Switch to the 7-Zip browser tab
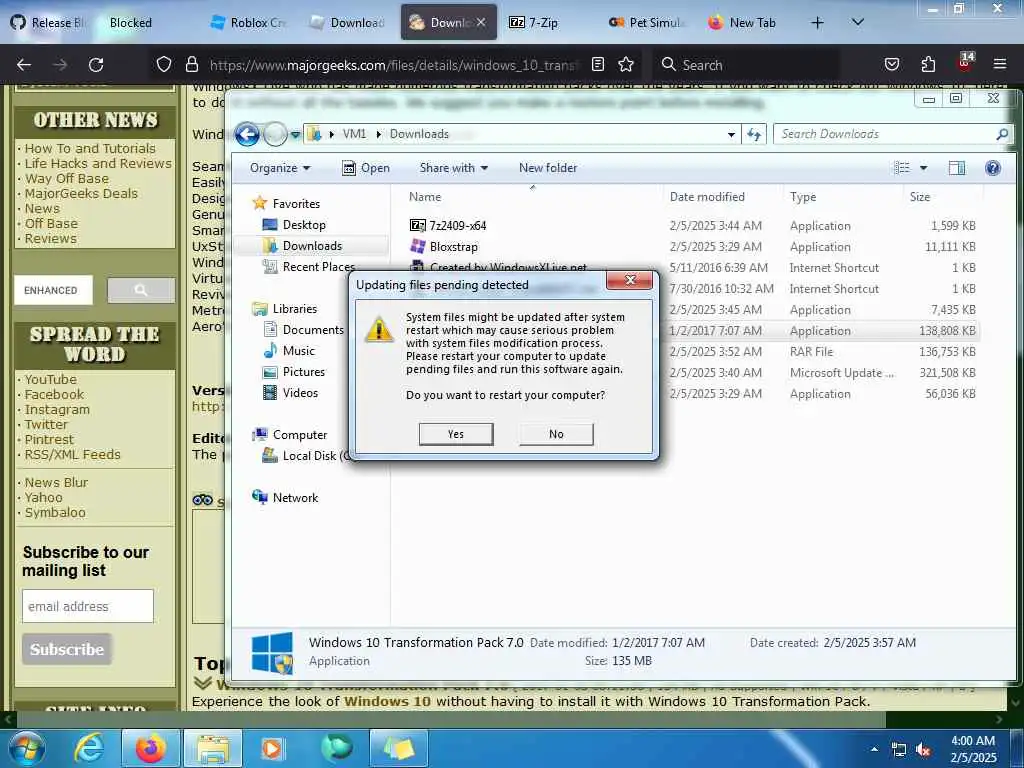 pyautogui.click(x=534, y=23)
